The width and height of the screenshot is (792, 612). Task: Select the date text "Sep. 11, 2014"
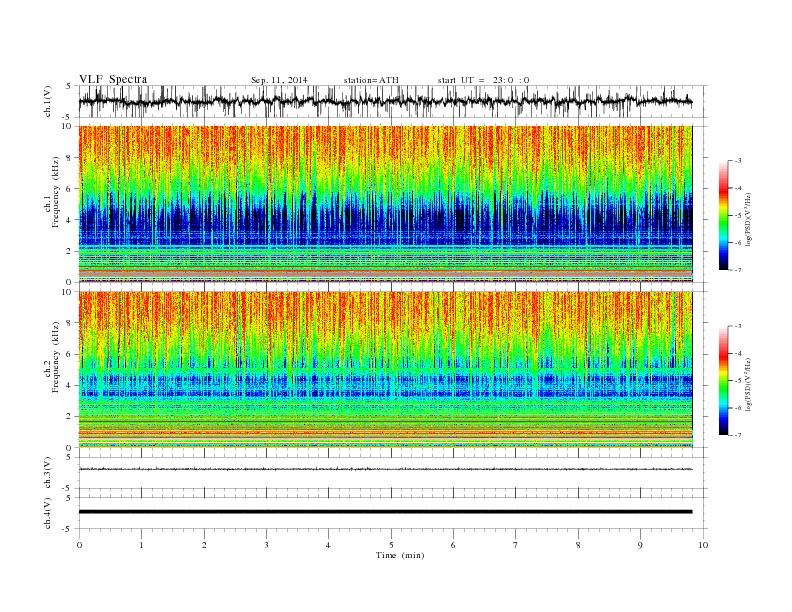click(279, 80)
